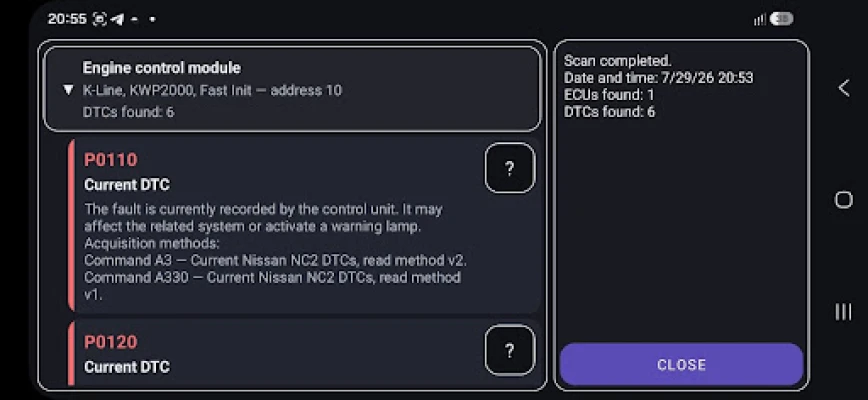
Task: Tap the Current DTC label under P0120
Action: pyautogui.click(x=127, y=367)
